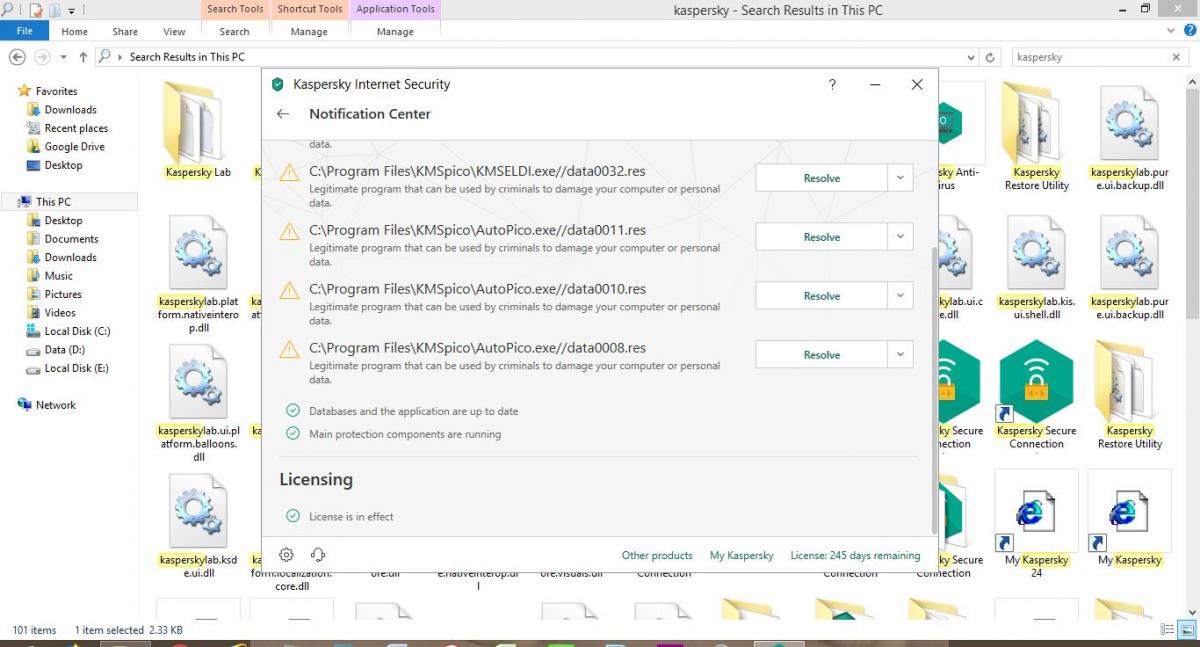Select Local Disk (E:) in navigation pane

(x=76, y=368)
